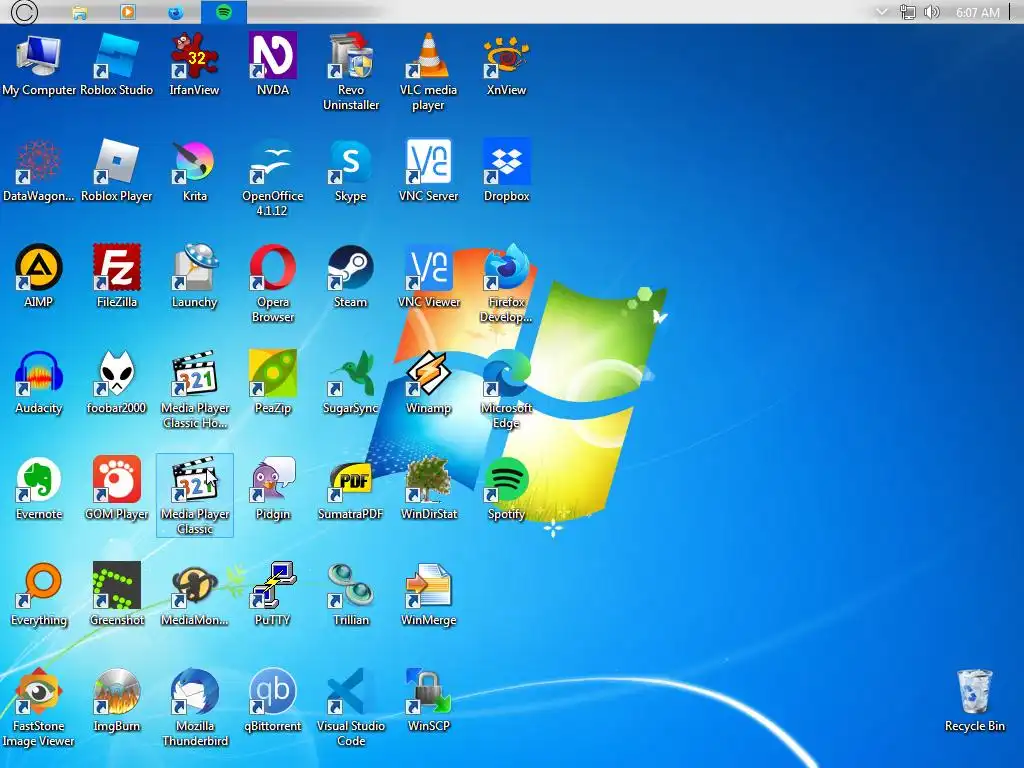This screenshot has height=768, width=1024.
Task: Select the AIMP player icon
Action: pos(39,276)
